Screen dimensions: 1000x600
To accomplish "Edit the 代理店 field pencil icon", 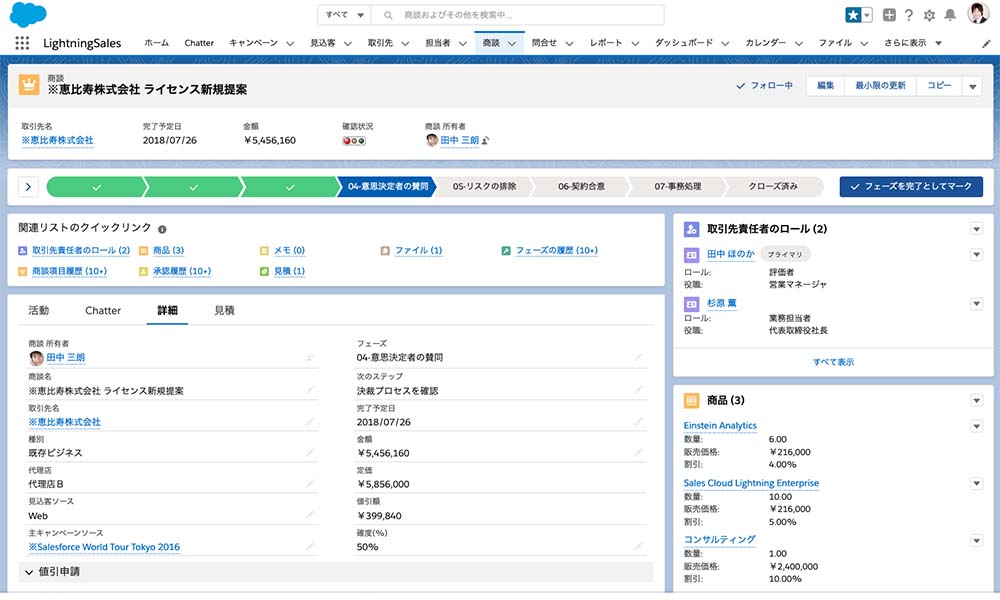I will 310,483.
